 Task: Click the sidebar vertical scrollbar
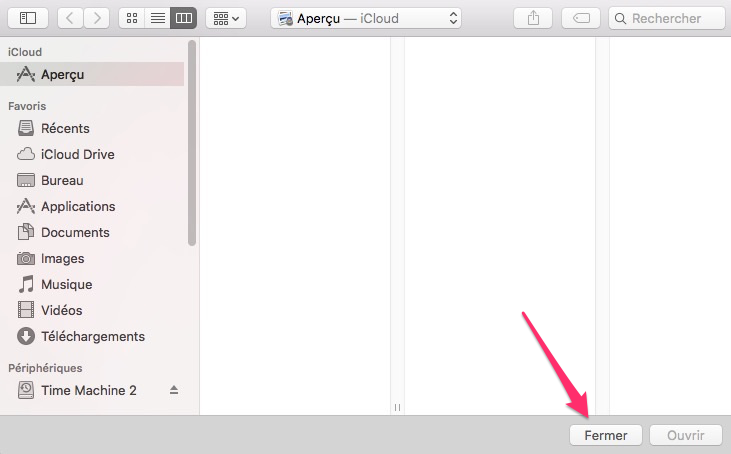tap(192, 143)
